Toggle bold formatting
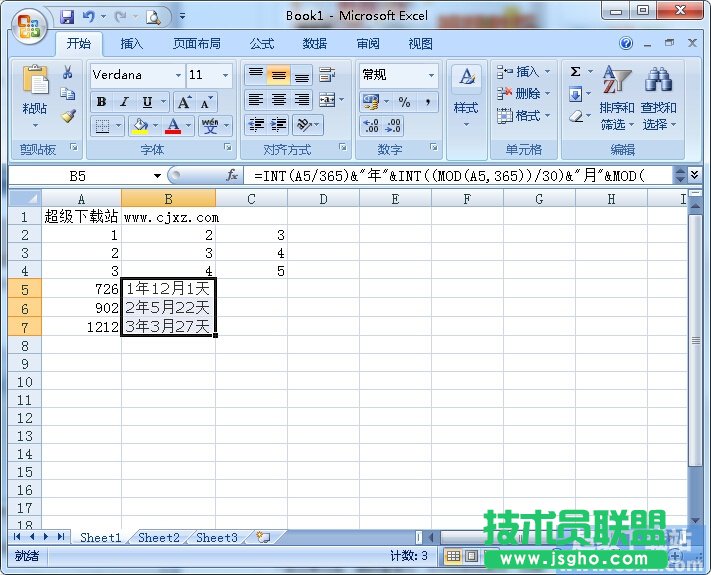The width and height of the screenshot is (711, 575). (x=101, y=102)
